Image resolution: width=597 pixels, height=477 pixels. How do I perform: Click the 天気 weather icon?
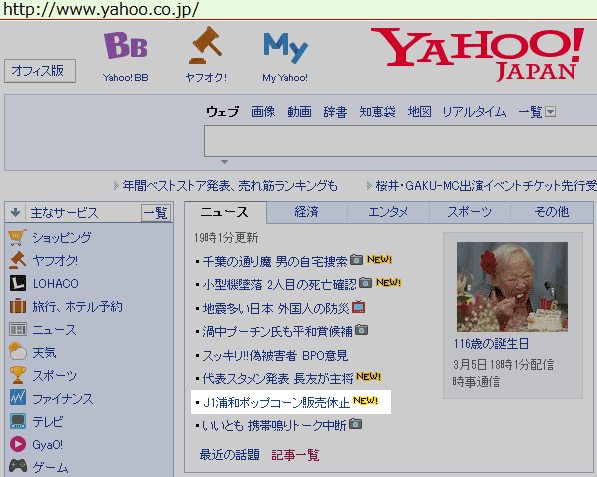(x=18, y=352)
